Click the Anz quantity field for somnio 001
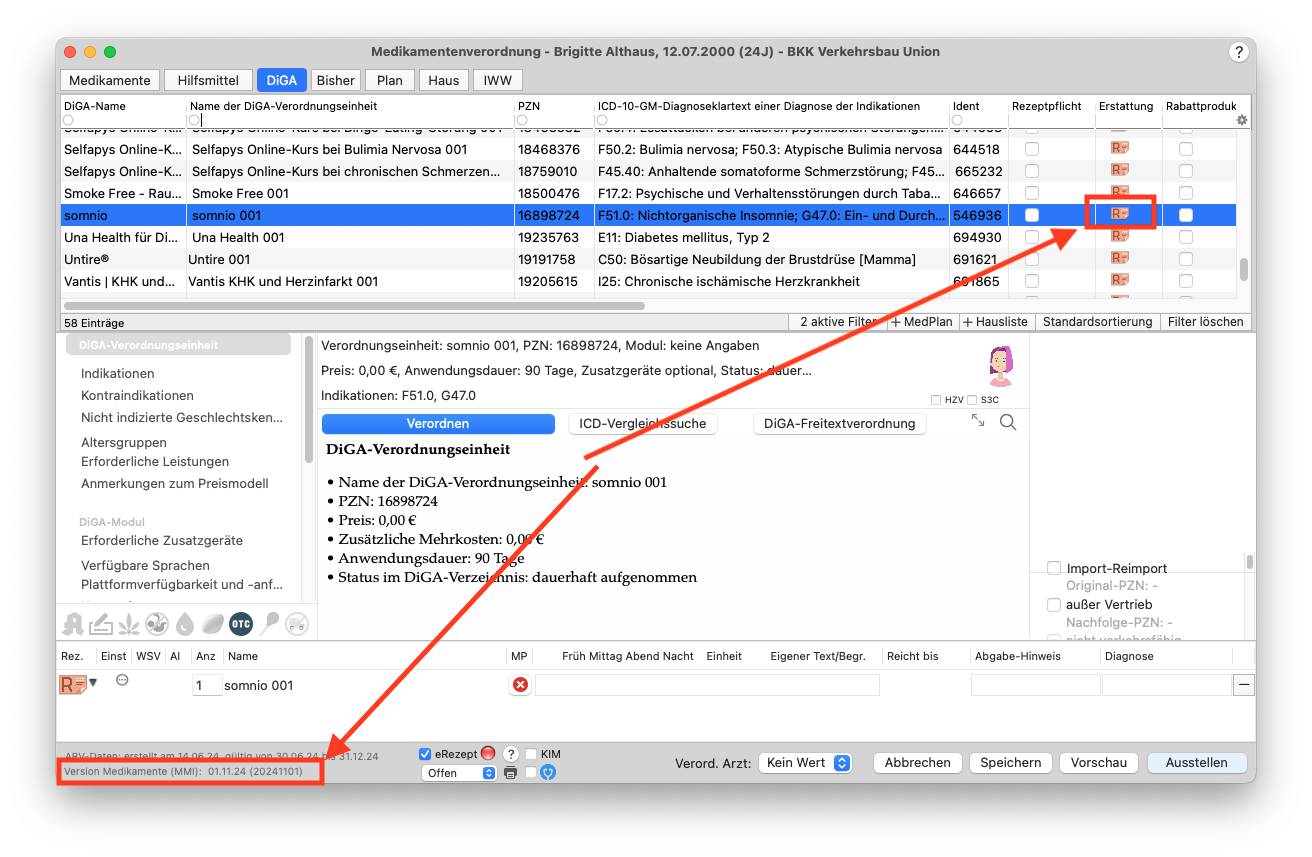The image size is (1312, 857). 207,685
